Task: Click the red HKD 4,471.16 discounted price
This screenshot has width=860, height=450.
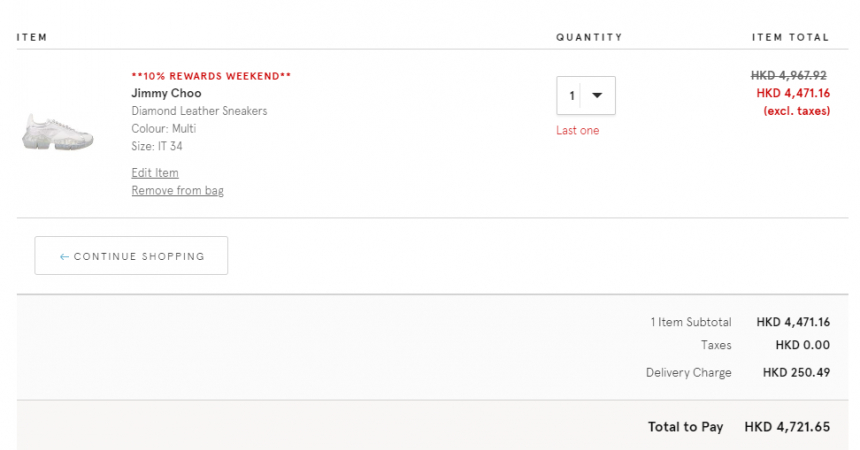Action: (x=793, y=93)
